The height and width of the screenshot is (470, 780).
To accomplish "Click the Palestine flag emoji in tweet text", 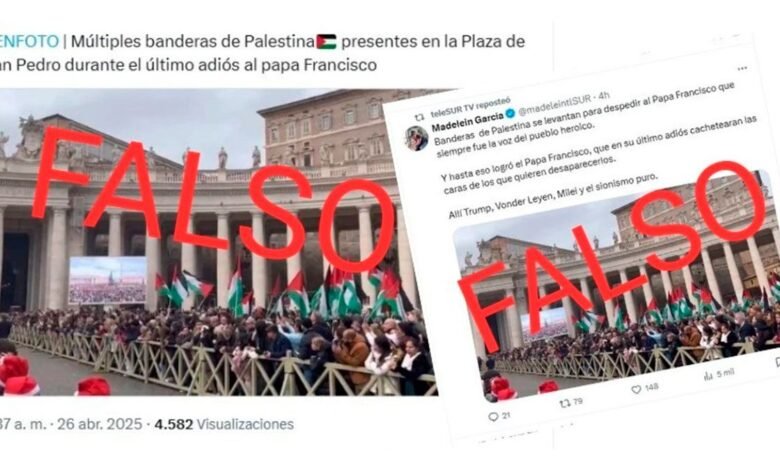I will tap(326, 41).
